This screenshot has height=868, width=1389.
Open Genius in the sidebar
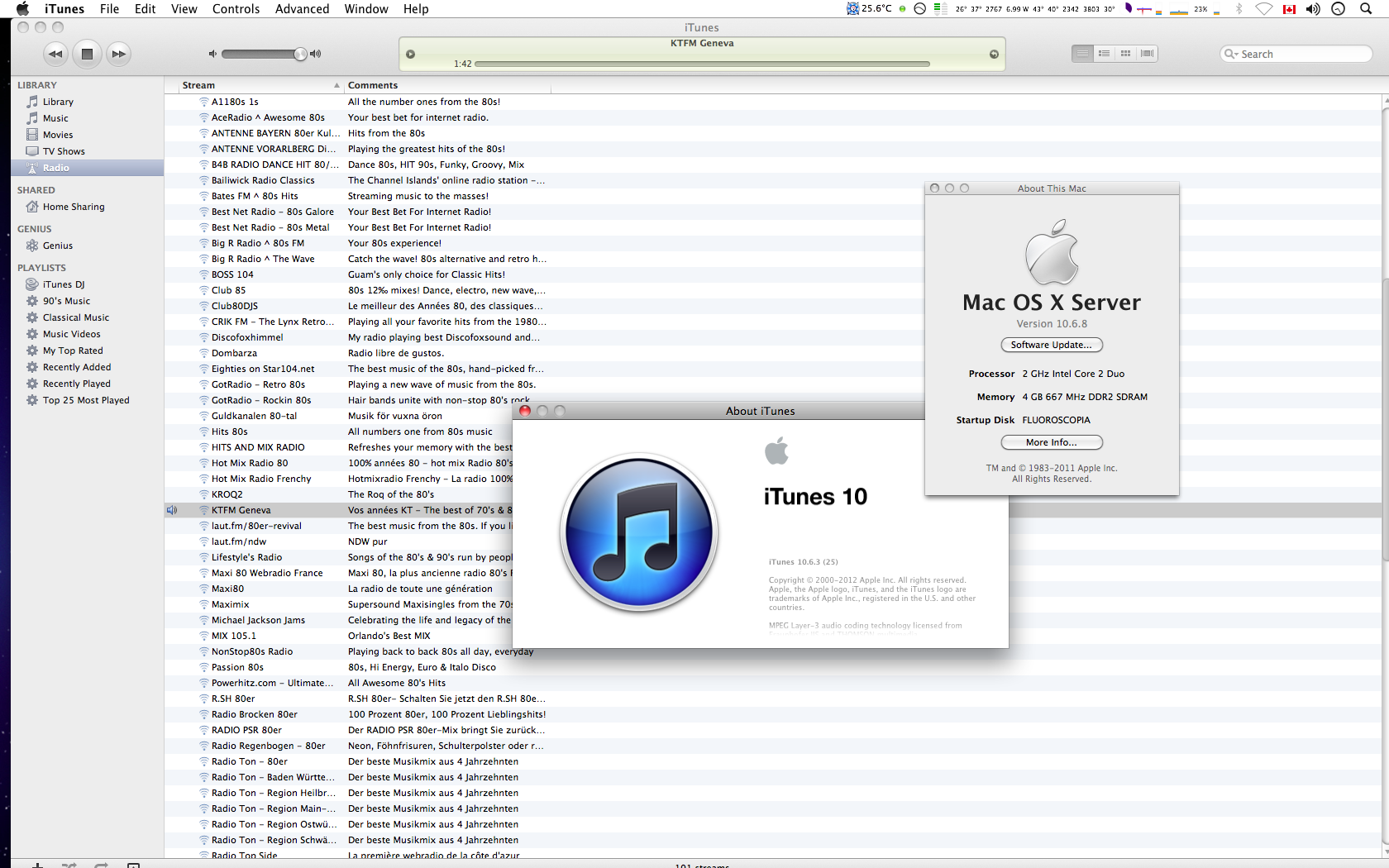pyautogui.click(x=88, y=246)
